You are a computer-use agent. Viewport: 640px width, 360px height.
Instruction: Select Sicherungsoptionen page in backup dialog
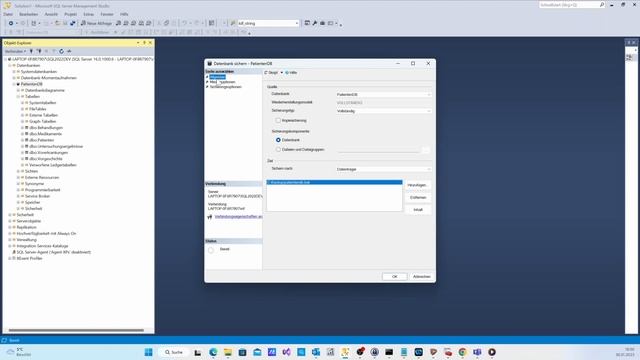click(226, 87)
